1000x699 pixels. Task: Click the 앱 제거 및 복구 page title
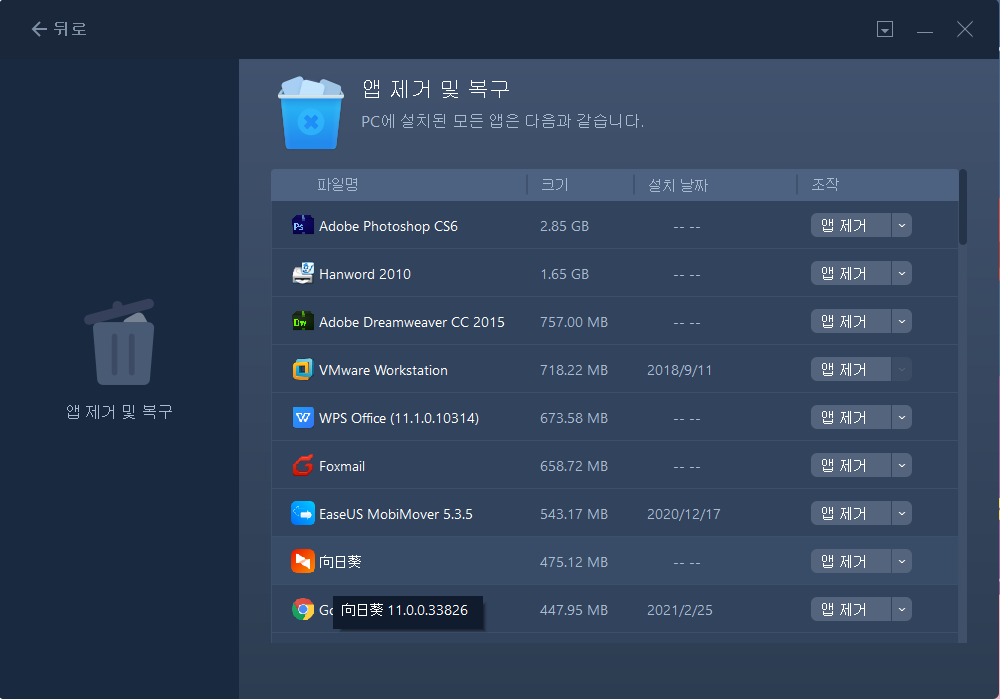(436, 89)
